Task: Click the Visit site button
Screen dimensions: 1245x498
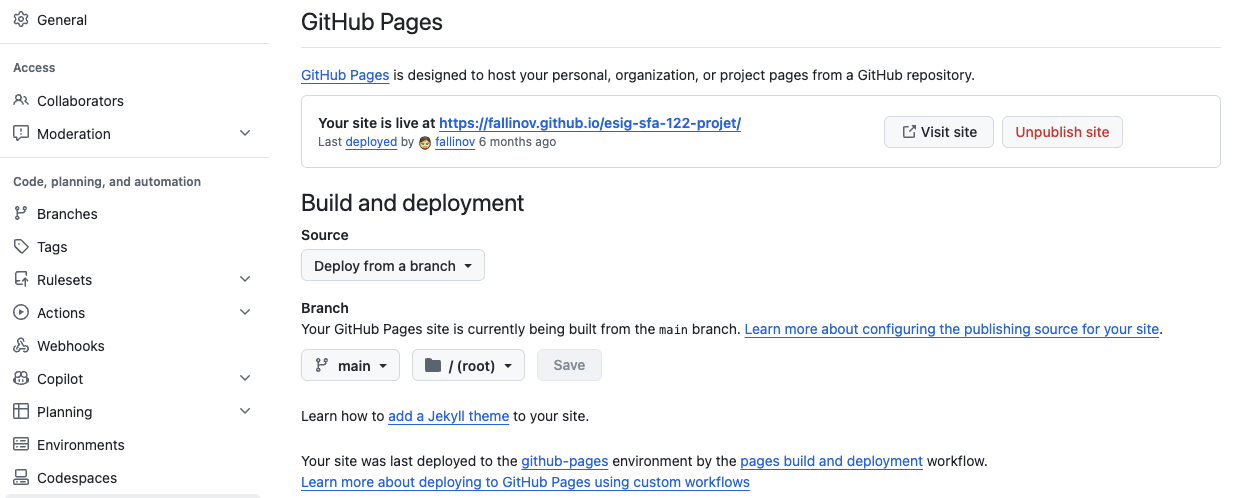Action: pos(939,132)
